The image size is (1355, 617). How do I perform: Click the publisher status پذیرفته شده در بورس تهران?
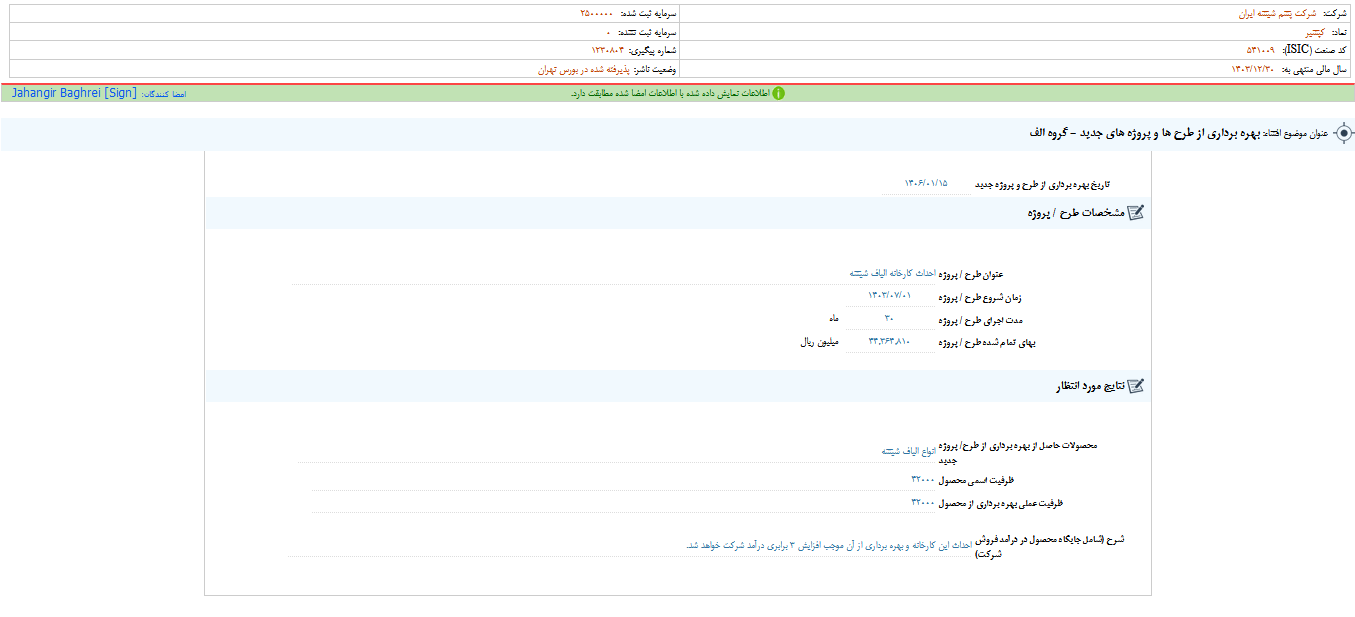[580, 69]
